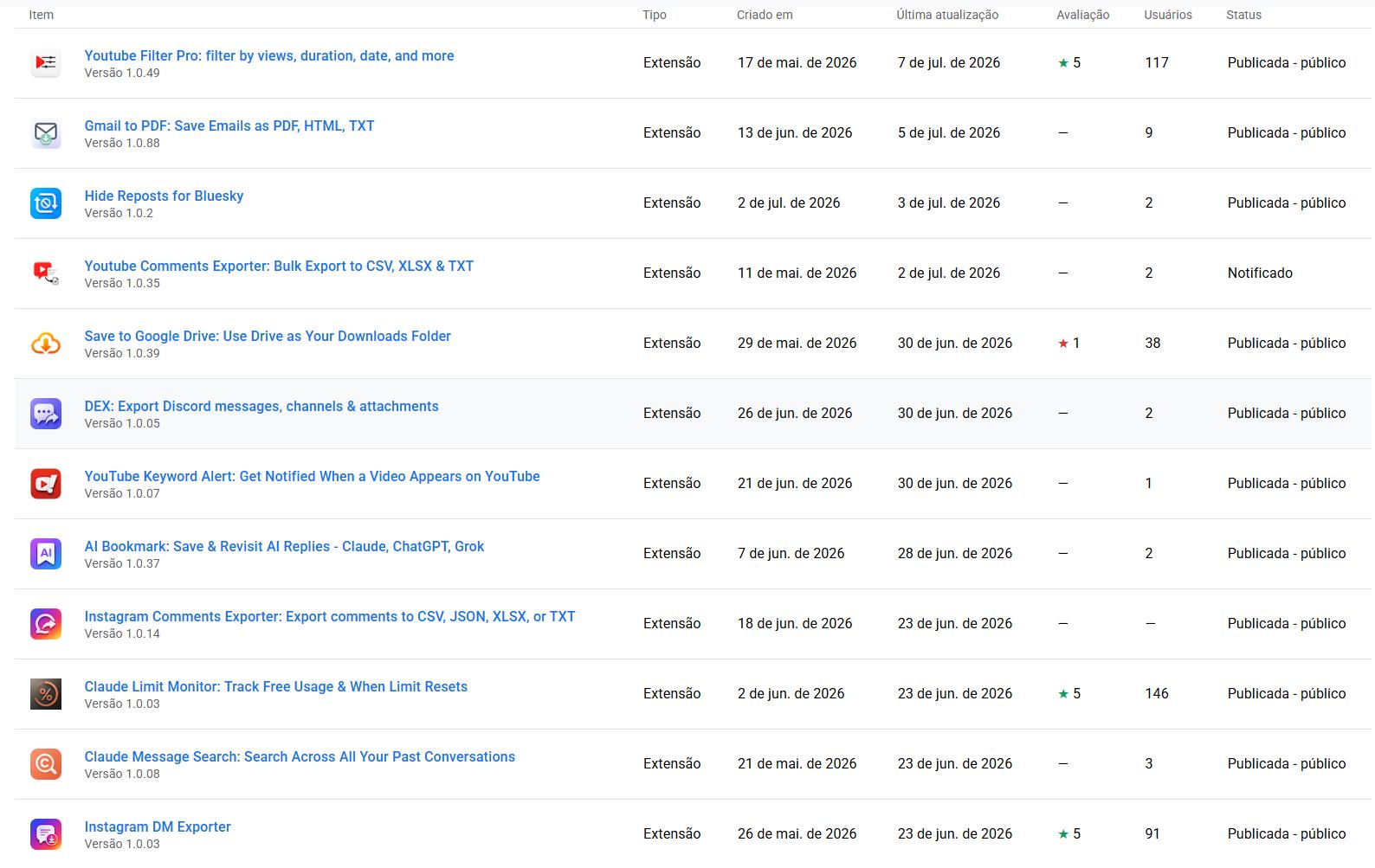
Task: Click the Item column header
Action: [41, 15]
